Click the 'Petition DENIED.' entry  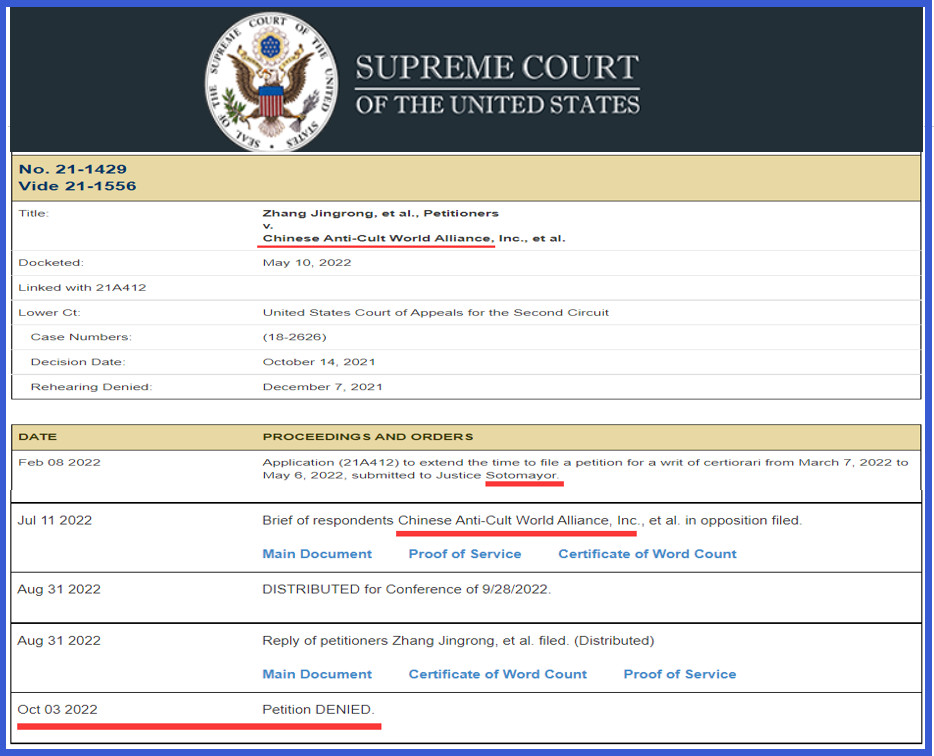318,710
